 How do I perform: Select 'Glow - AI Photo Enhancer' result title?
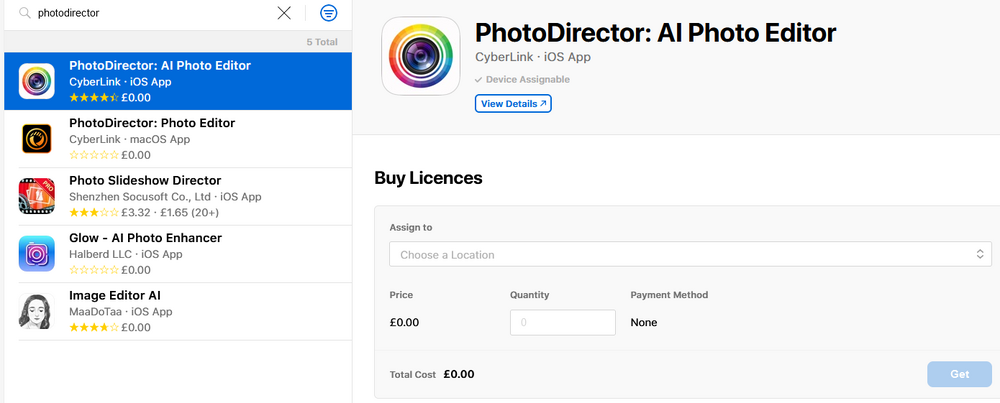(x=145, y=238)
